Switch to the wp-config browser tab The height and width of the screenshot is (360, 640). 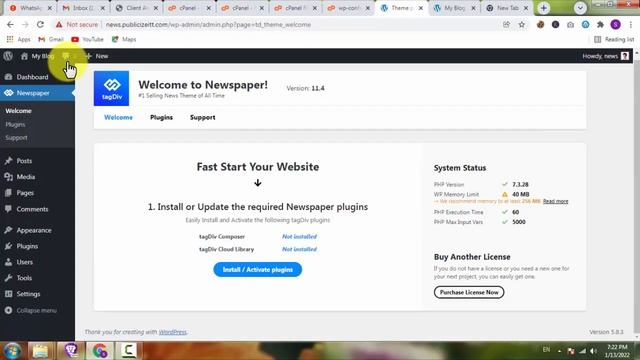tap(348, 8)
